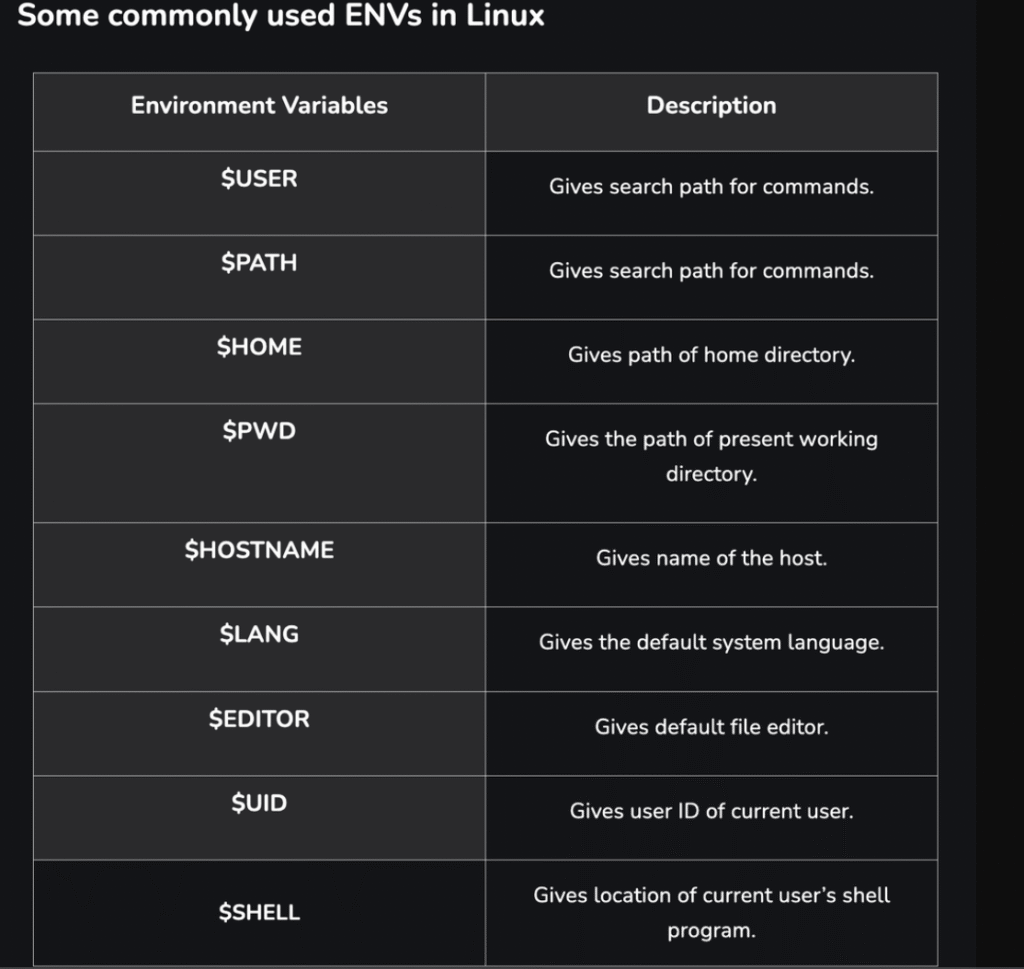This screenshot has height=969, width=1024.
Task: Click "Gives default file editor" description
Action: tap(711, 727)
